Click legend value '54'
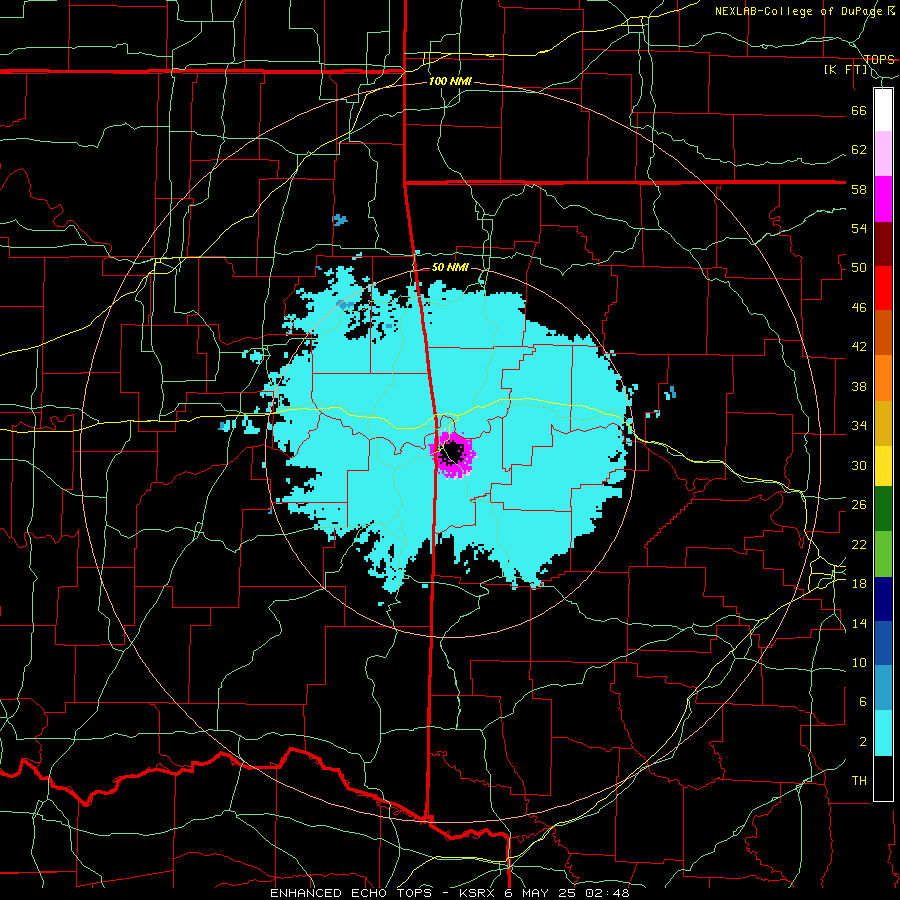Screen dimensions: 900x900 pos(859,228)
